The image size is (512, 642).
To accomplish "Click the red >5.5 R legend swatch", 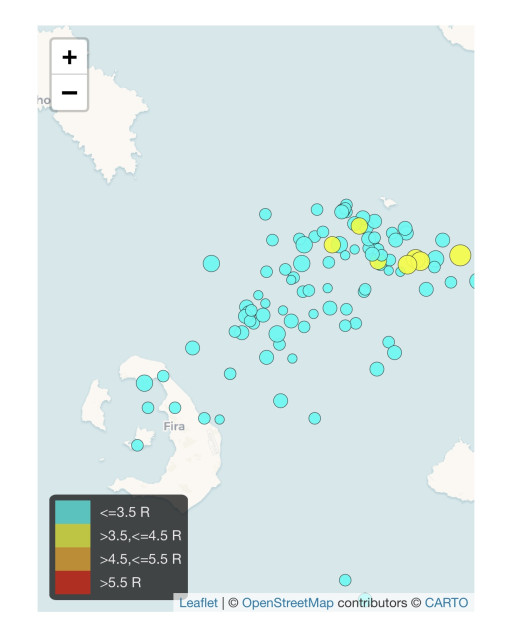I will click(x=73, y=582).
